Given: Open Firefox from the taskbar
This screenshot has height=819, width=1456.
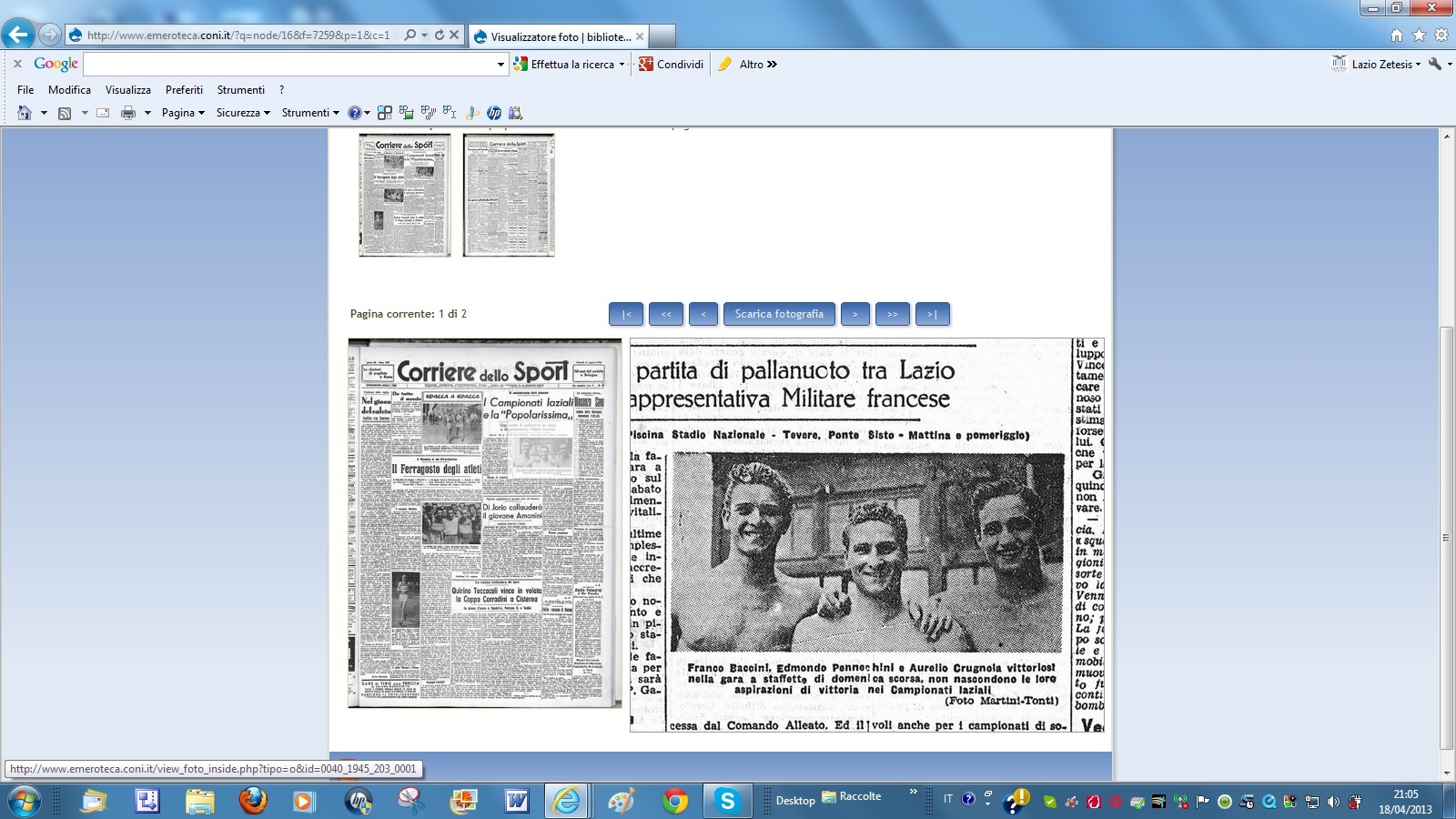Looking at the screenshot, I should point(253,801).
